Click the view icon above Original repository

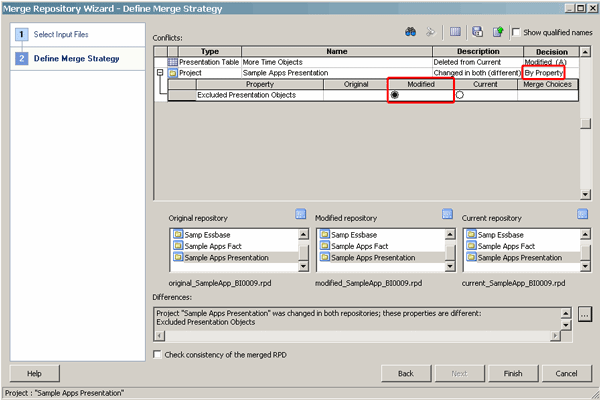tap(301, 214)
